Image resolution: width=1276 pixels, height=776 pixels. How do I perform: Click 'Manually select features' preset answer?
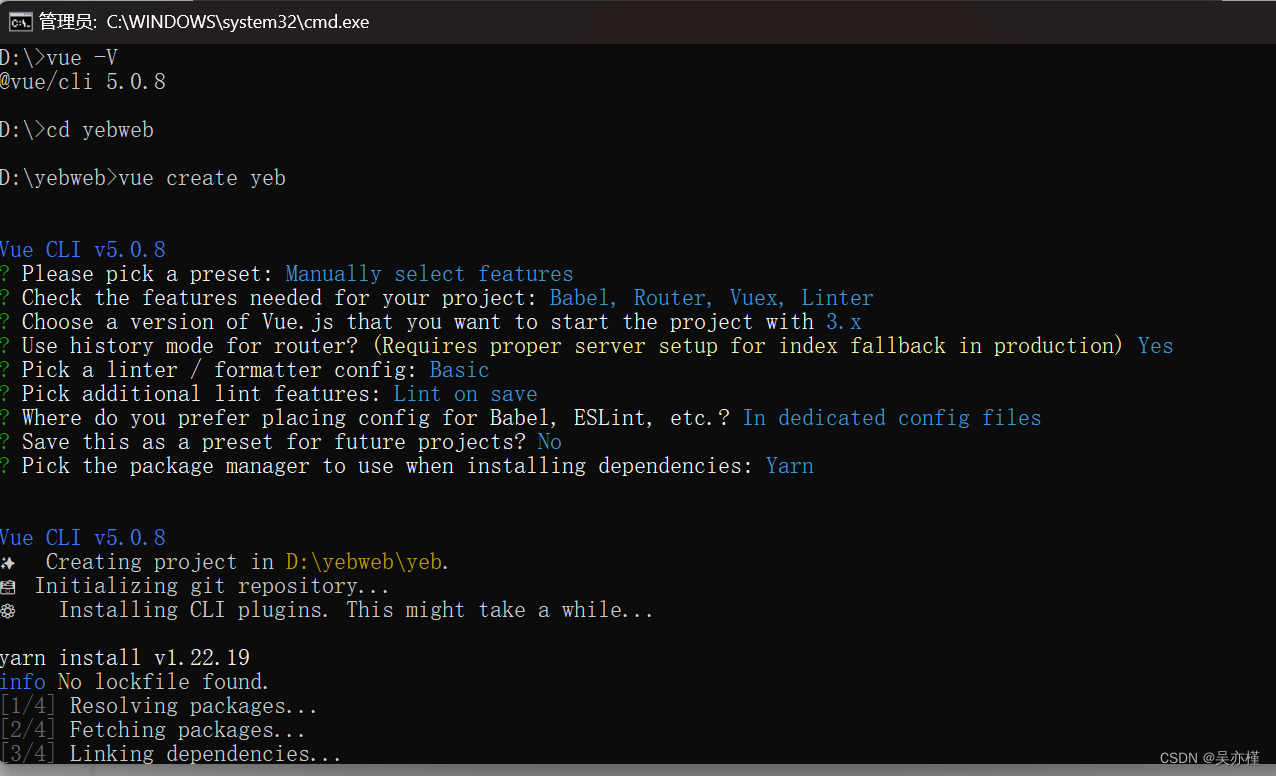[x=430, y=274]
